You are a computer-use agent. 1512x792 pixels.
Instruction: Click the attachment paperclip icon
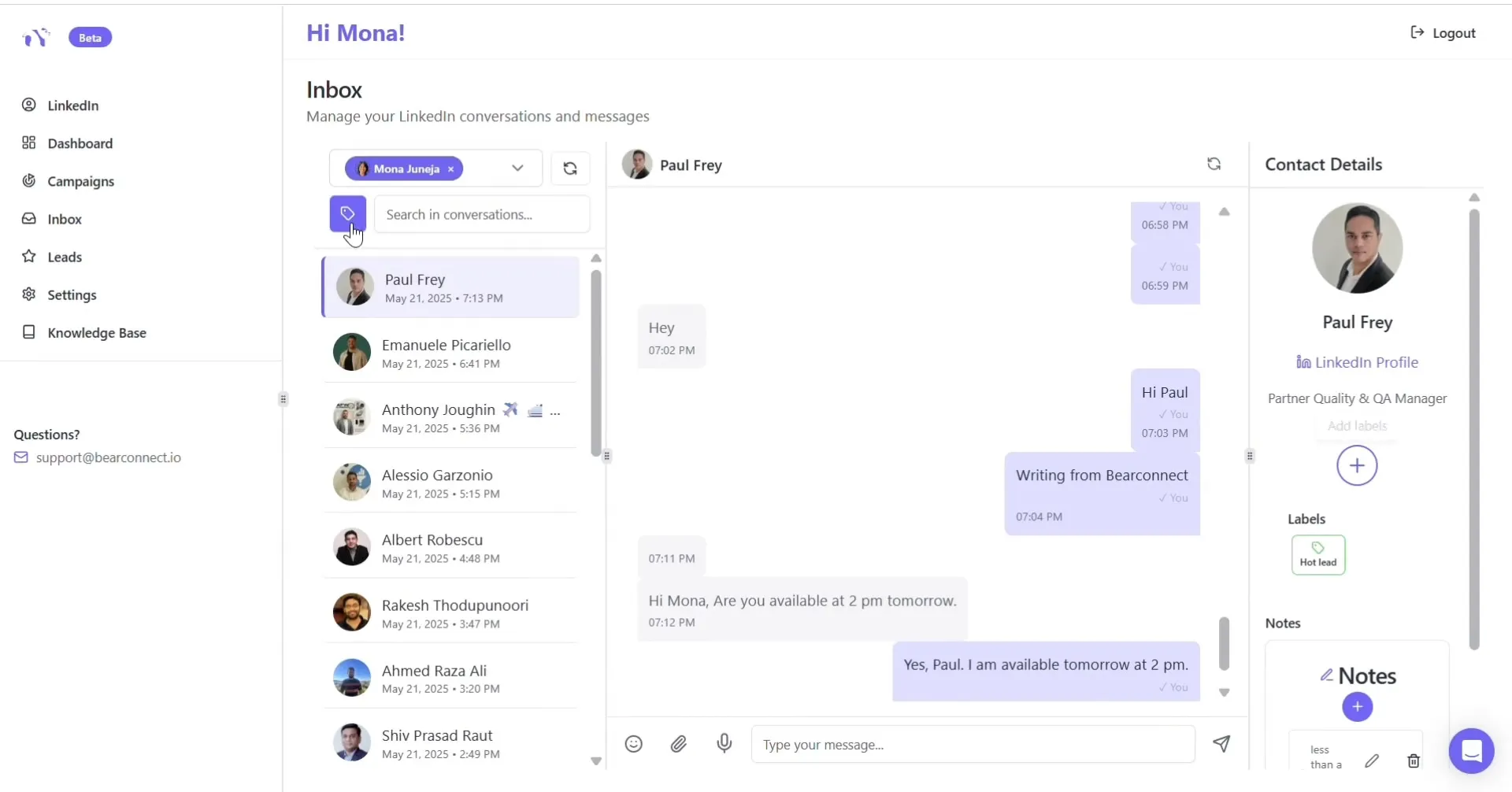pos(678,744)
